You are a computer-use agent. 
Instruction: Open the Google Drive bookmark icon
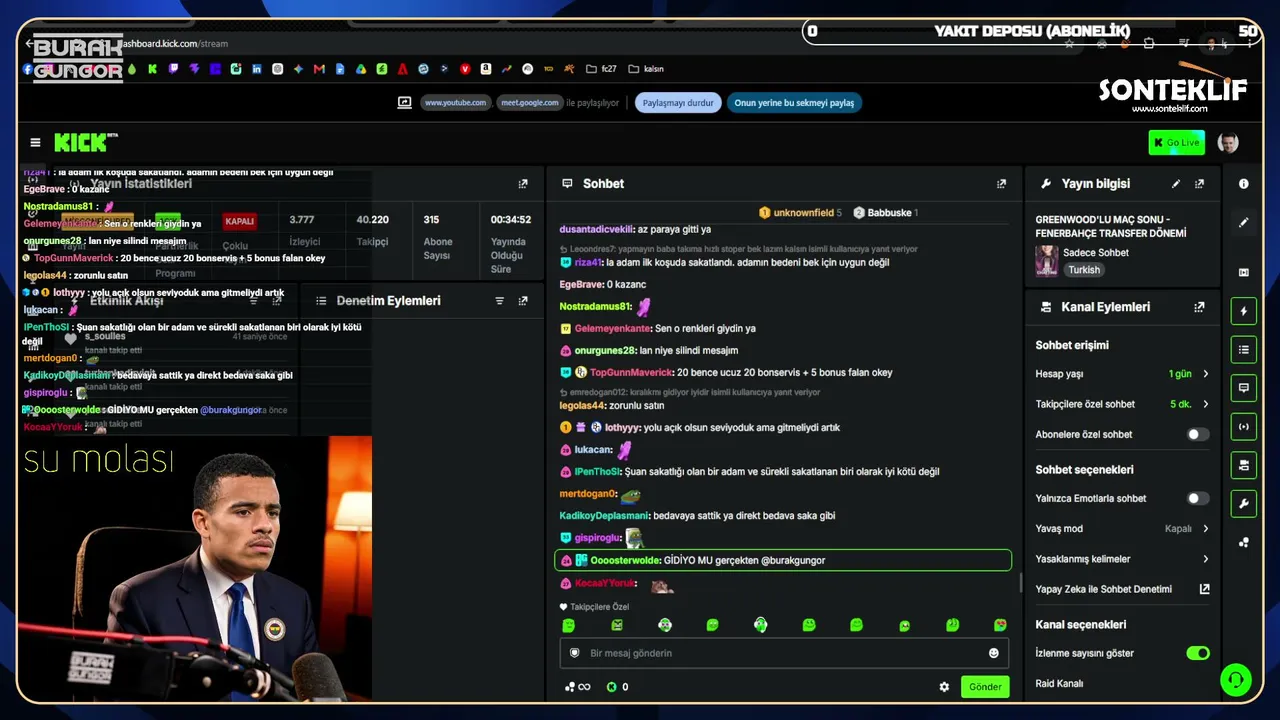tap(361, 69)
